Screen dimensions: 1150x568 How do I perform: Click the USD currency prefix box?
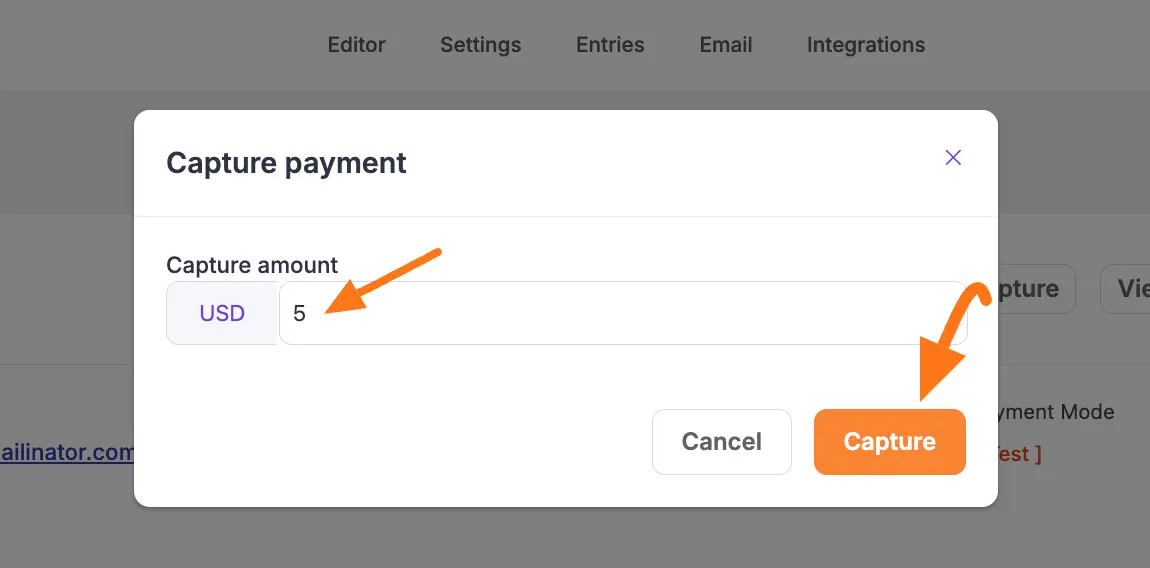pos(222,313)
